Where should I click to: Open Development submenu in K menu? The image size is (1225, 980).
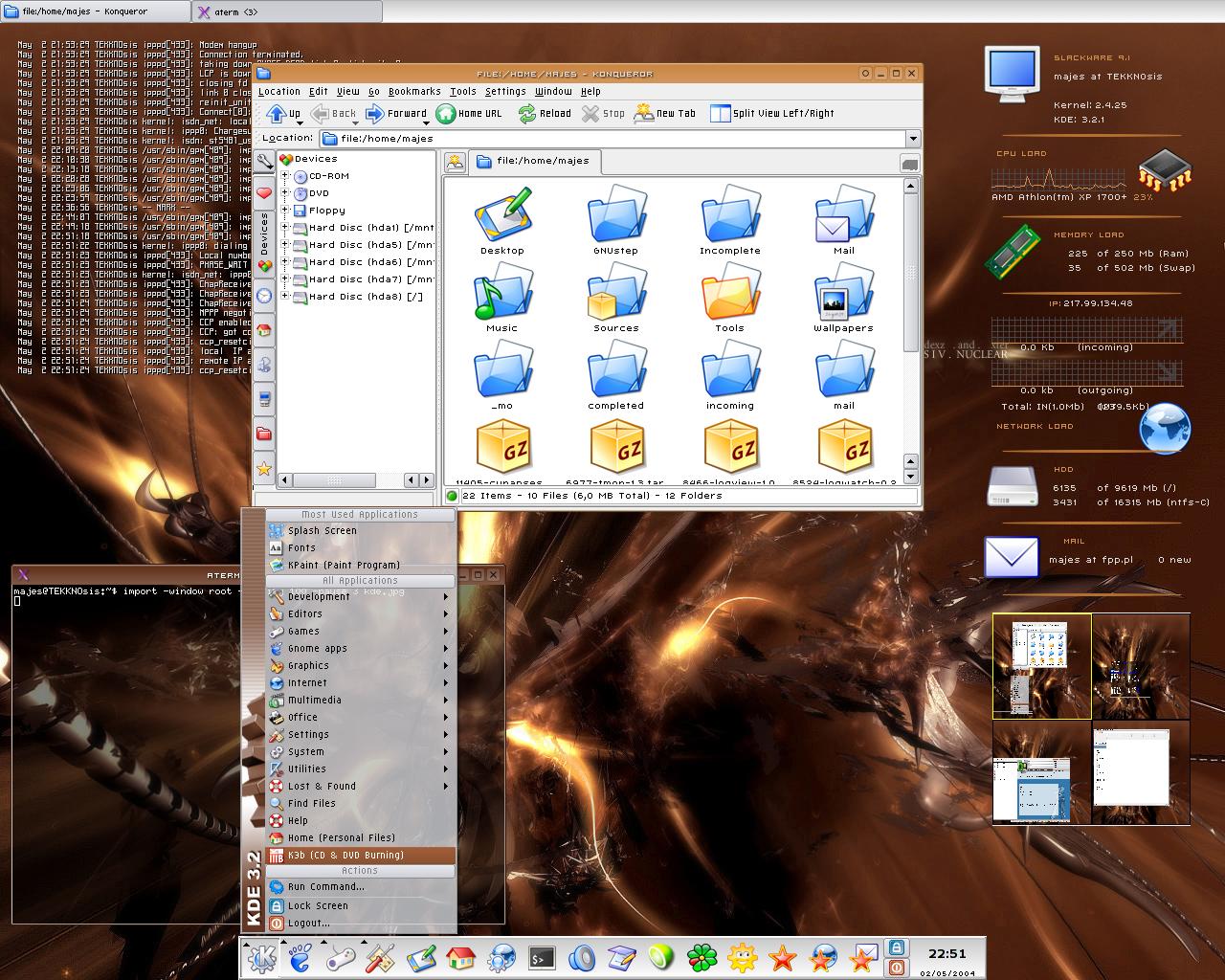point(360,596)
